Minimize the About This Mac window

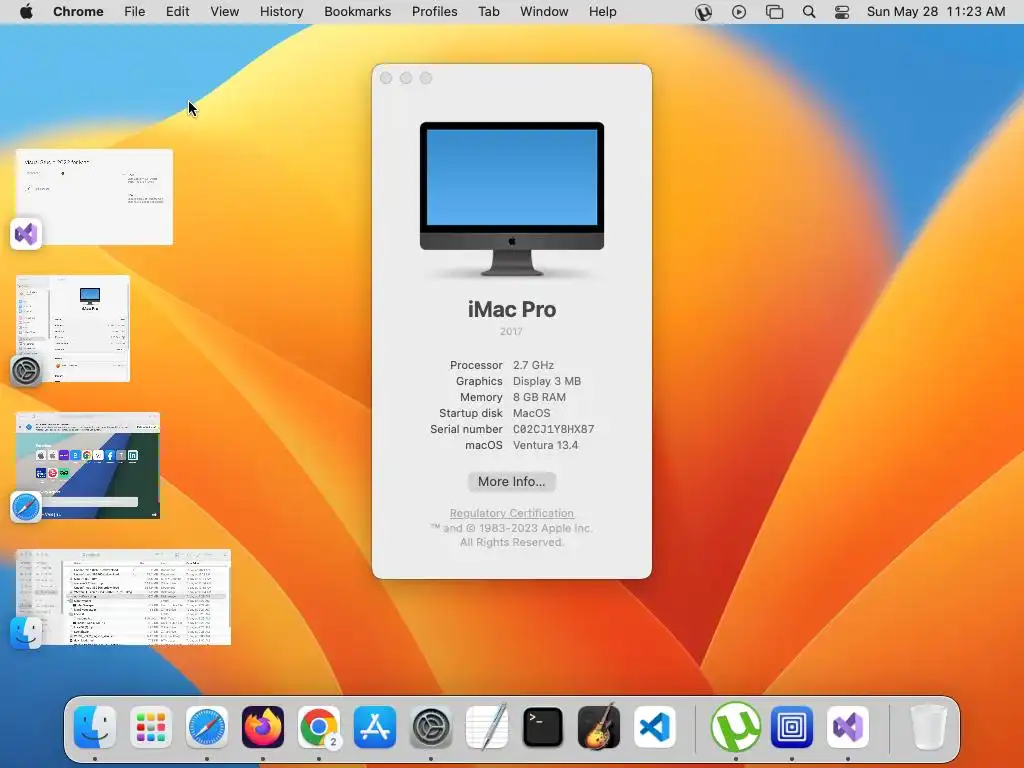[406, 78]
